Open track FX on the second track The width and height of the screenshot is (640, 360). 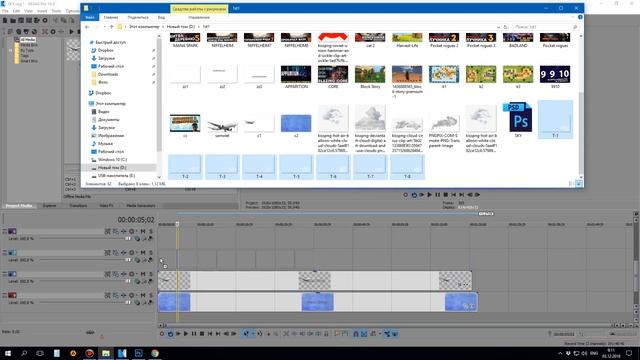click(124, 253)
